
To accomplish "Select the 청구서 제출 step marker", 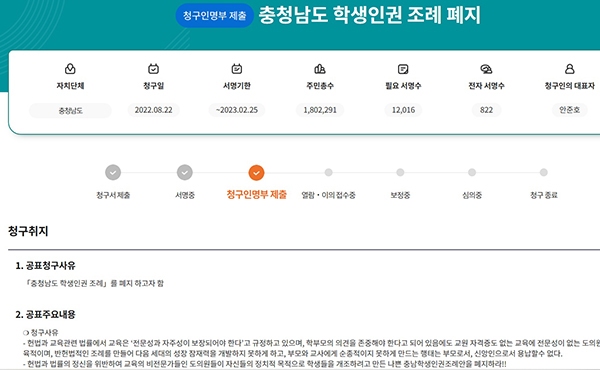I will point(113,173).
